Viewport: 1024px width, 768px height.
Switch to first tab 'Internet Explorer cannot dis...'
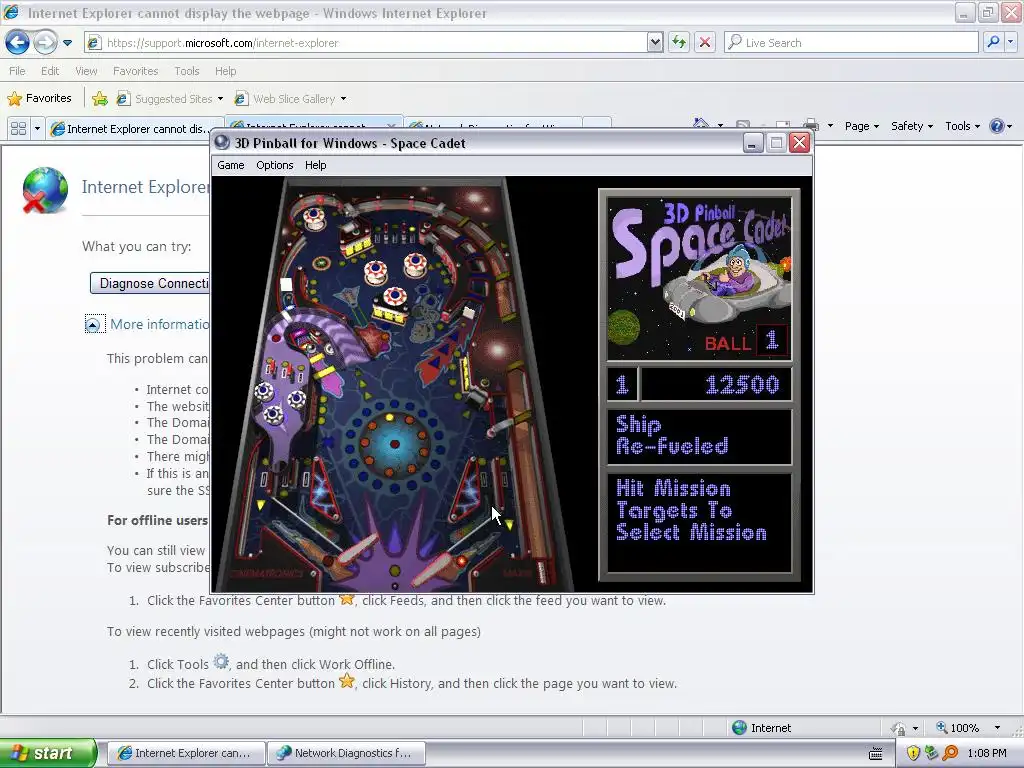tap(136, 129)
